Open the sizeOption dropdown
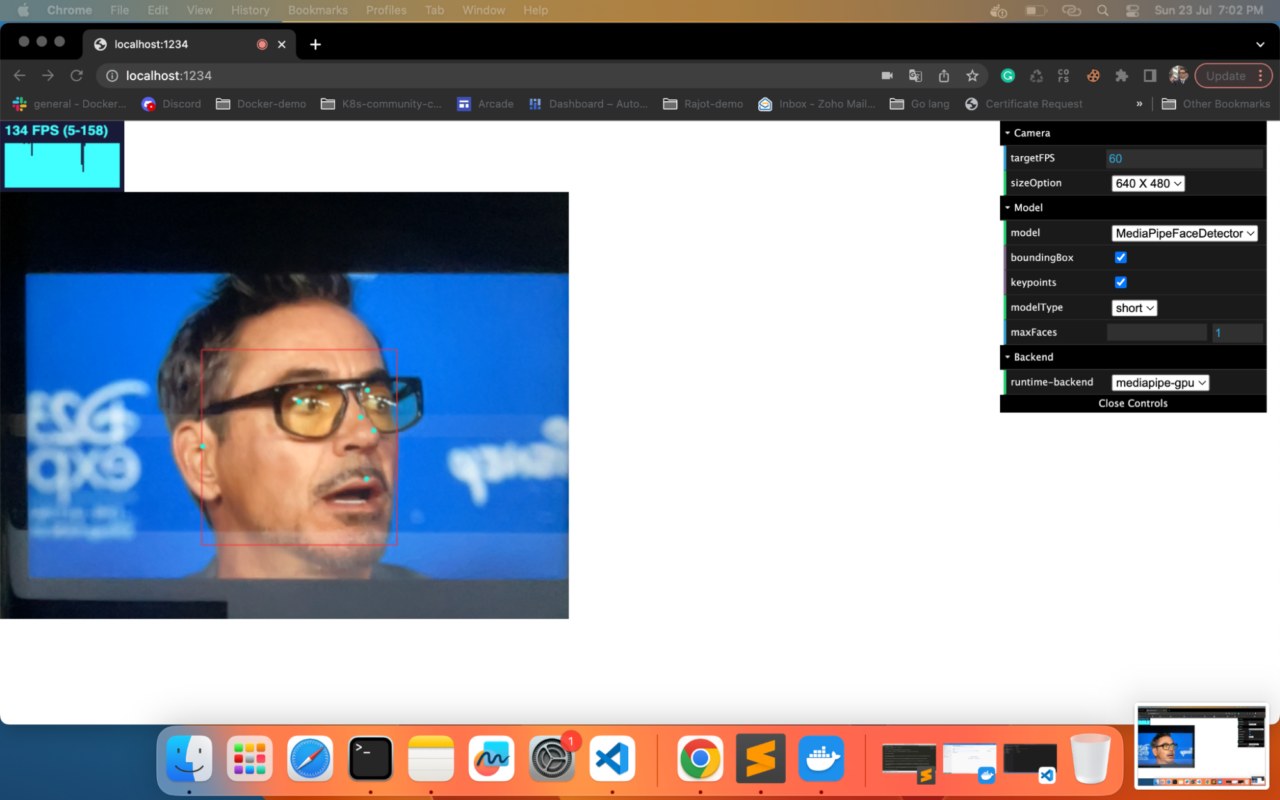 (x=1147, y=182)
